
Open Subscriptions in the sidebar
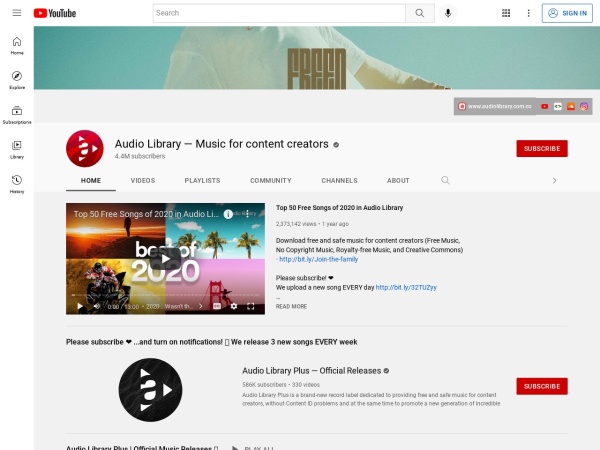[x=17, y=114]
